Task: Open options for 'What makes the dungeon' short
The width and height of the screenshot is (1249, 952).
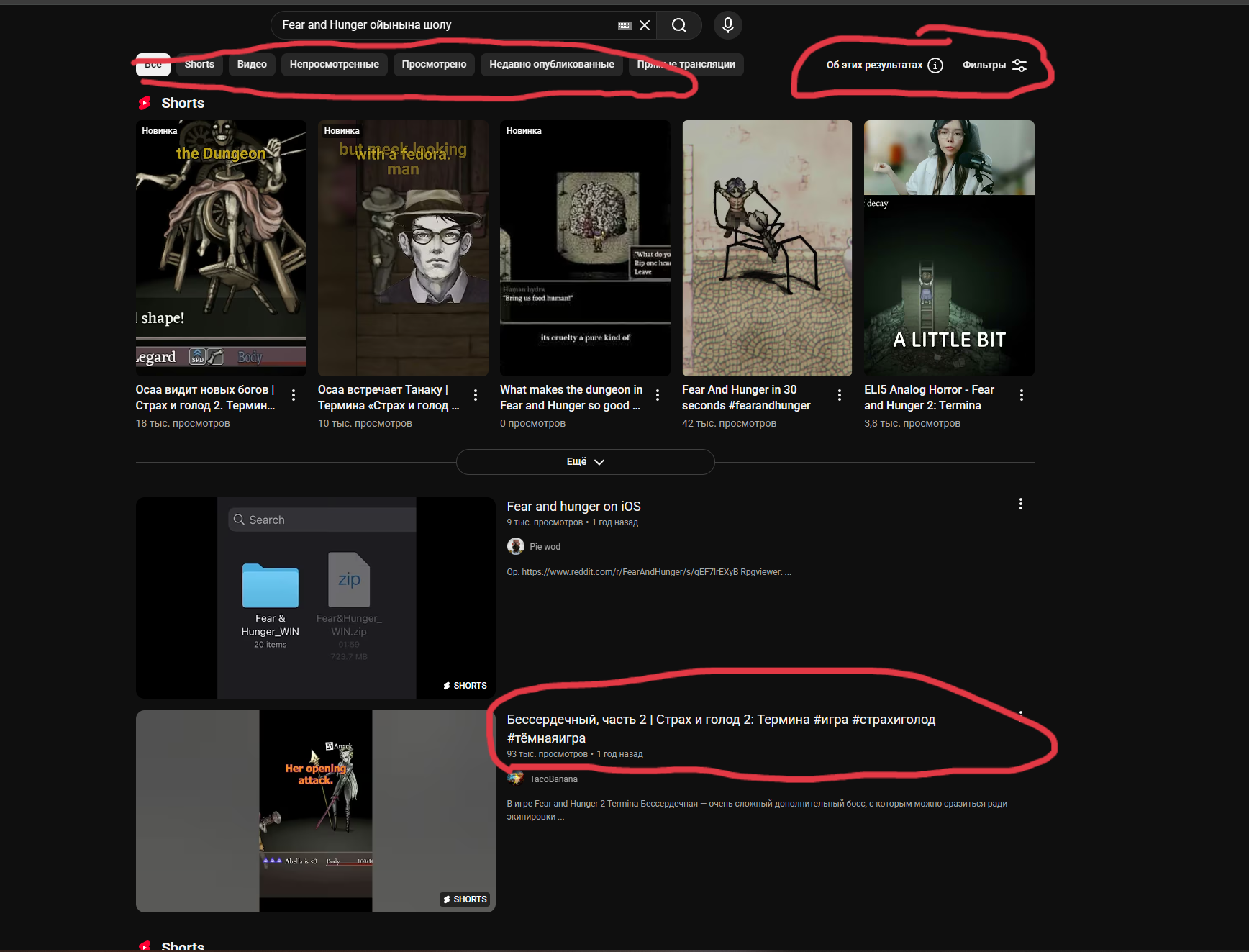Action: click(x=658, y=395)
